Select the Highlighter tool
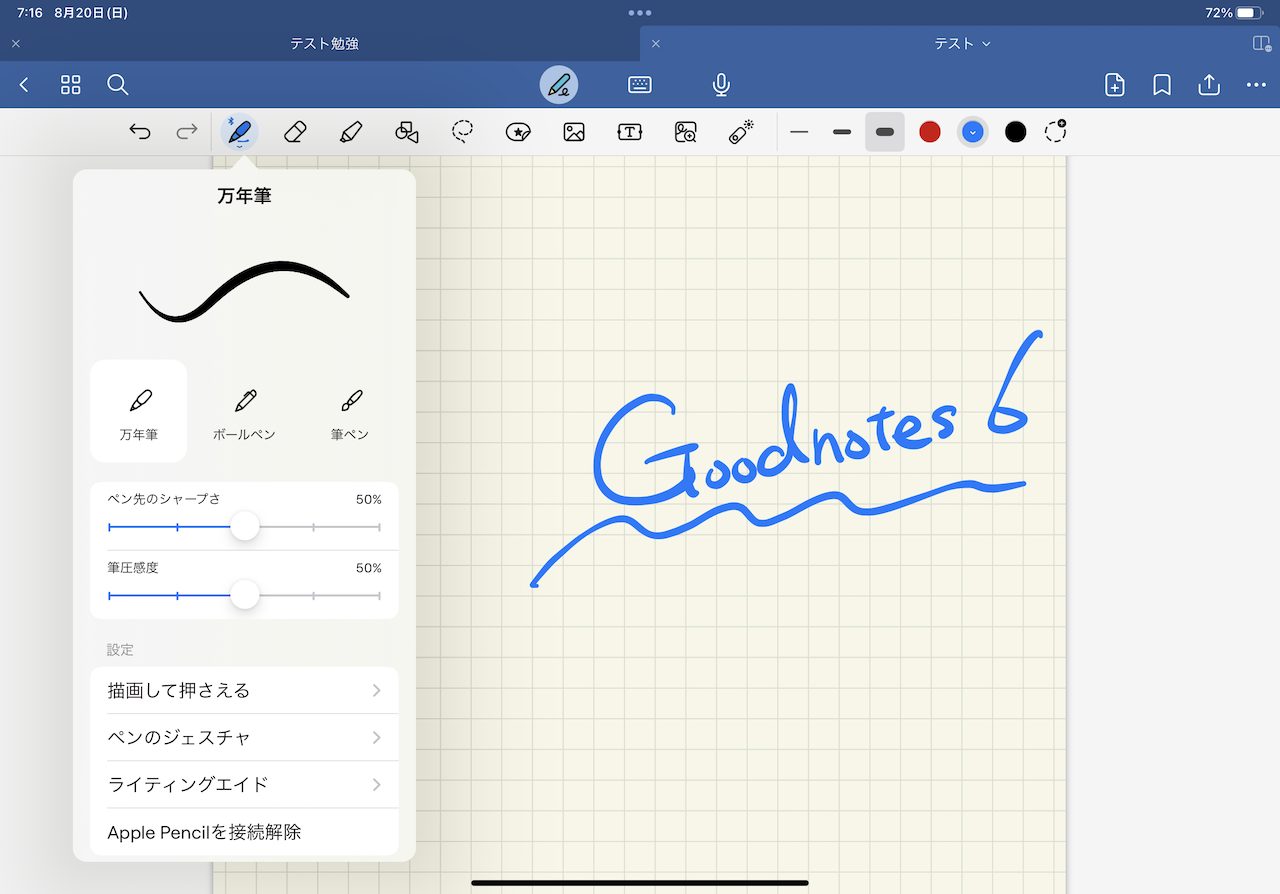The height and width of the screenshot is (894, 1280). pyautogui.click(x=351, y=132)
